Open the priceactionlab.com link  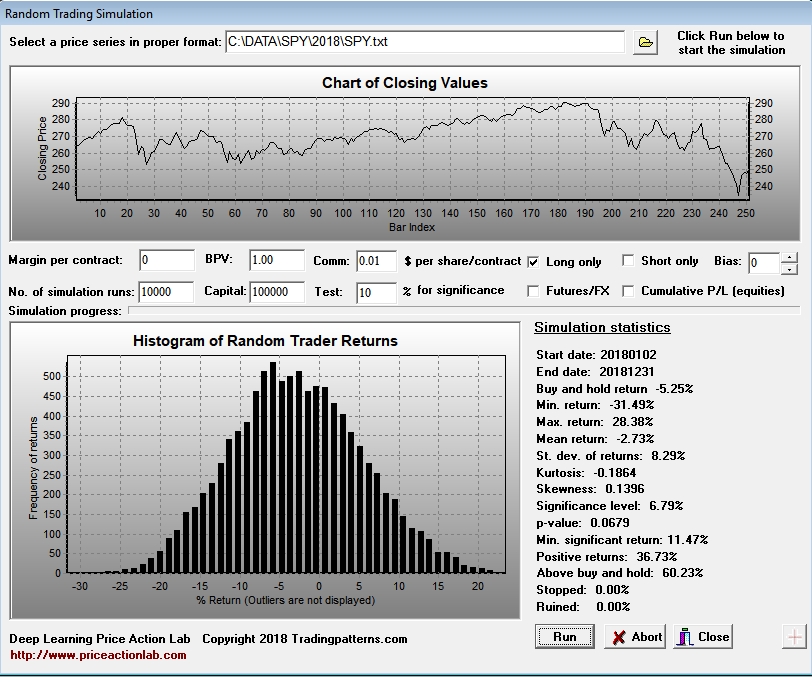coord(98,655)
